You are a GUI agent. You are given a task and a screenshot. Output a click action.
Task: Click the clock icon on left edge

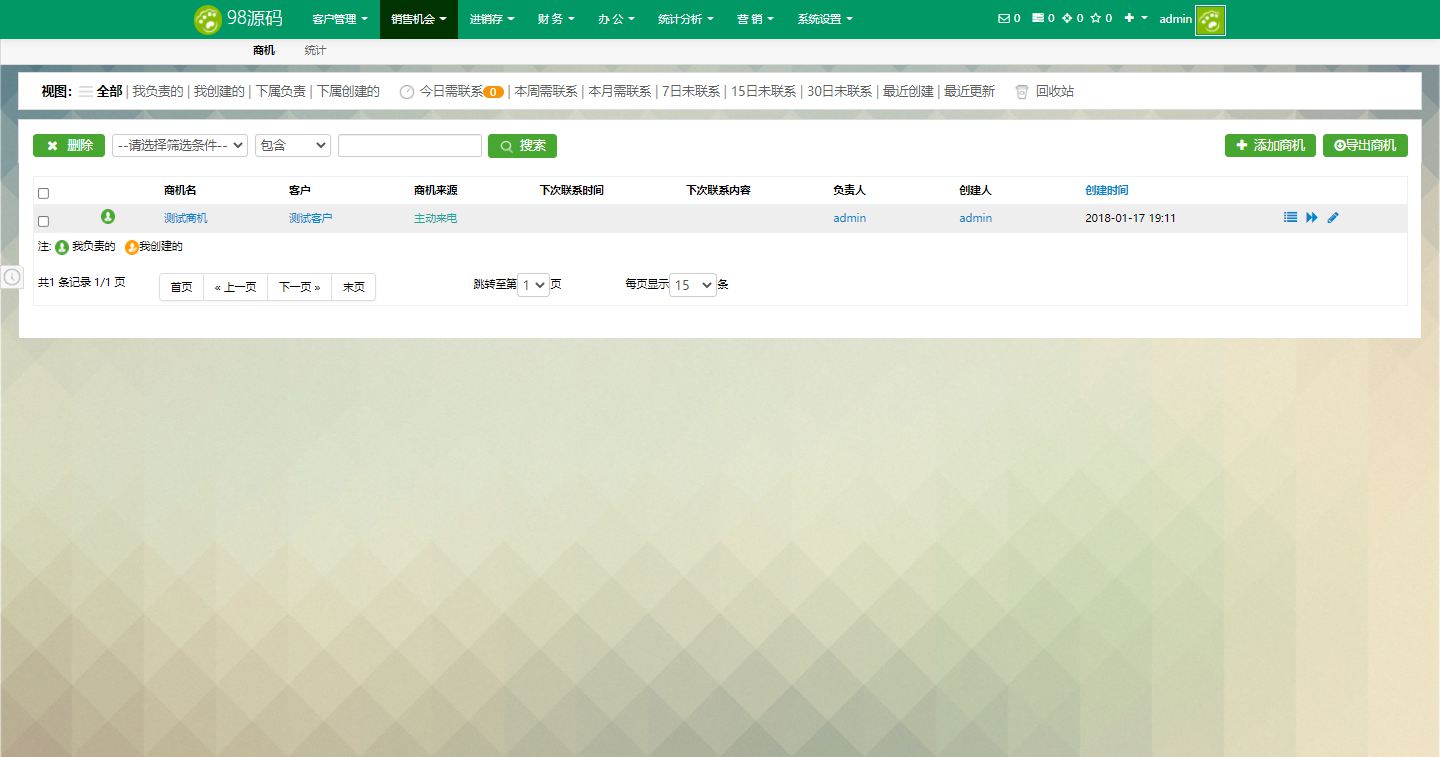coord(12,277)
